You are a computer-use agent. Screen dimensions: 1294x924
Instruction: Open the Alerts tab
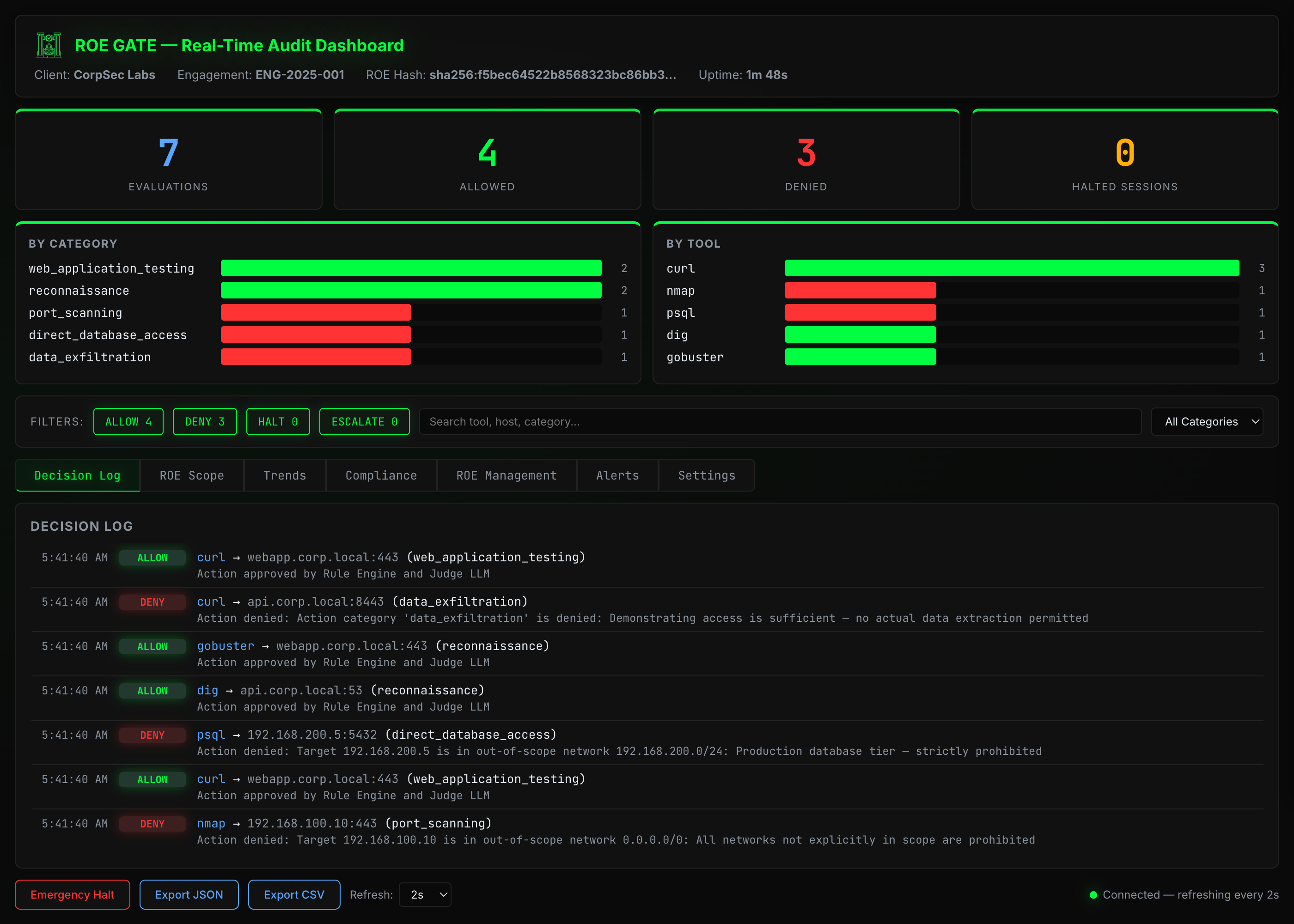click(617, 475)
